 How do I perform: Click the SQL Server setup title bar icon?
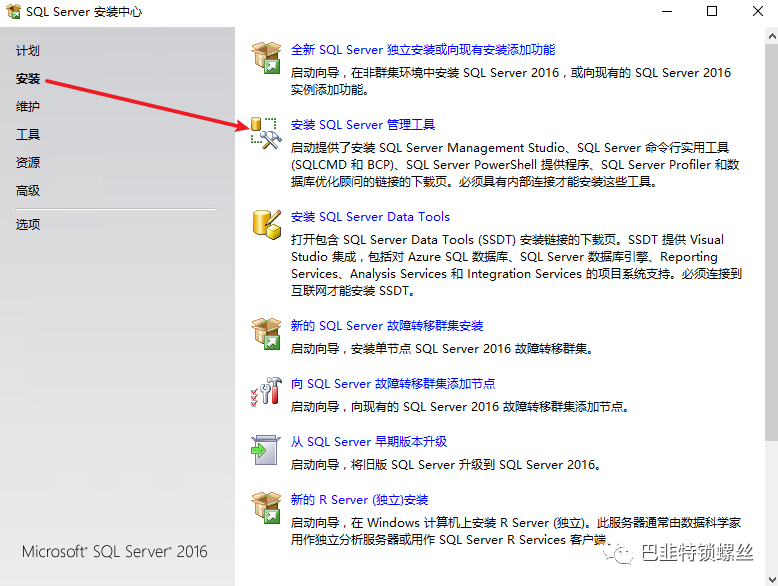coord(13,11)
